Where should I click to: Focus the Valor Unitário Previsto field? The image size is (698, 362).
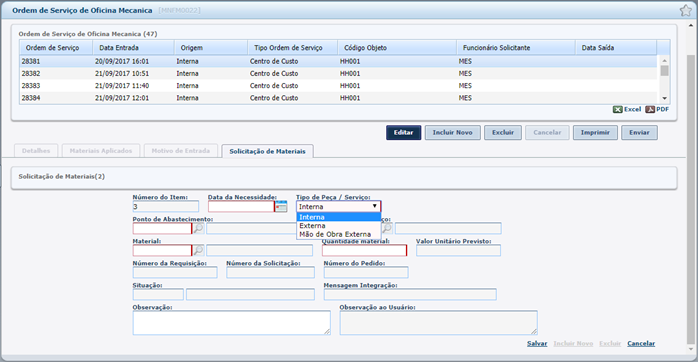pos(459,250)
